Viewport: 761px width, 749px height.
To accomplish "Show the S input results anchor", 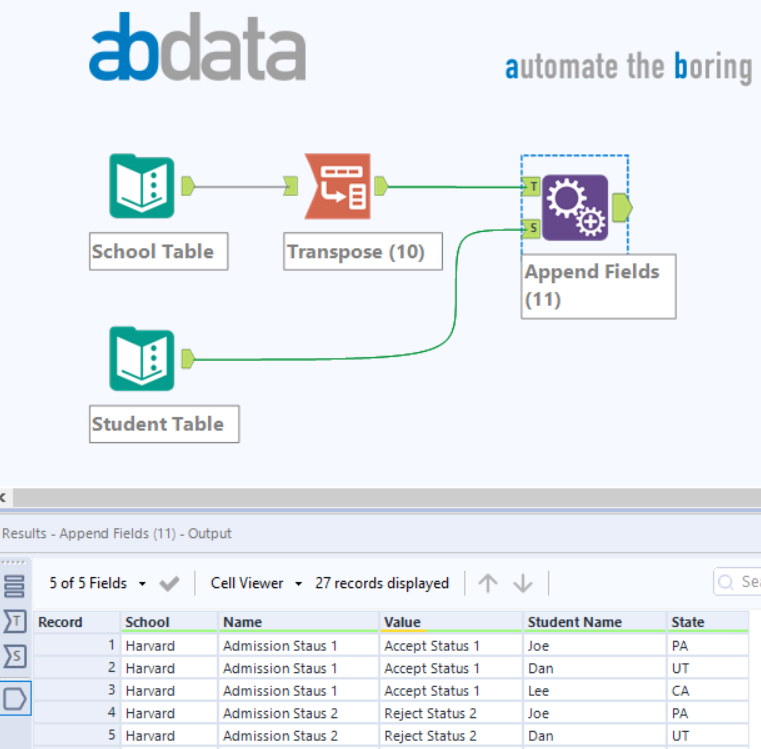I will (15, 657).
